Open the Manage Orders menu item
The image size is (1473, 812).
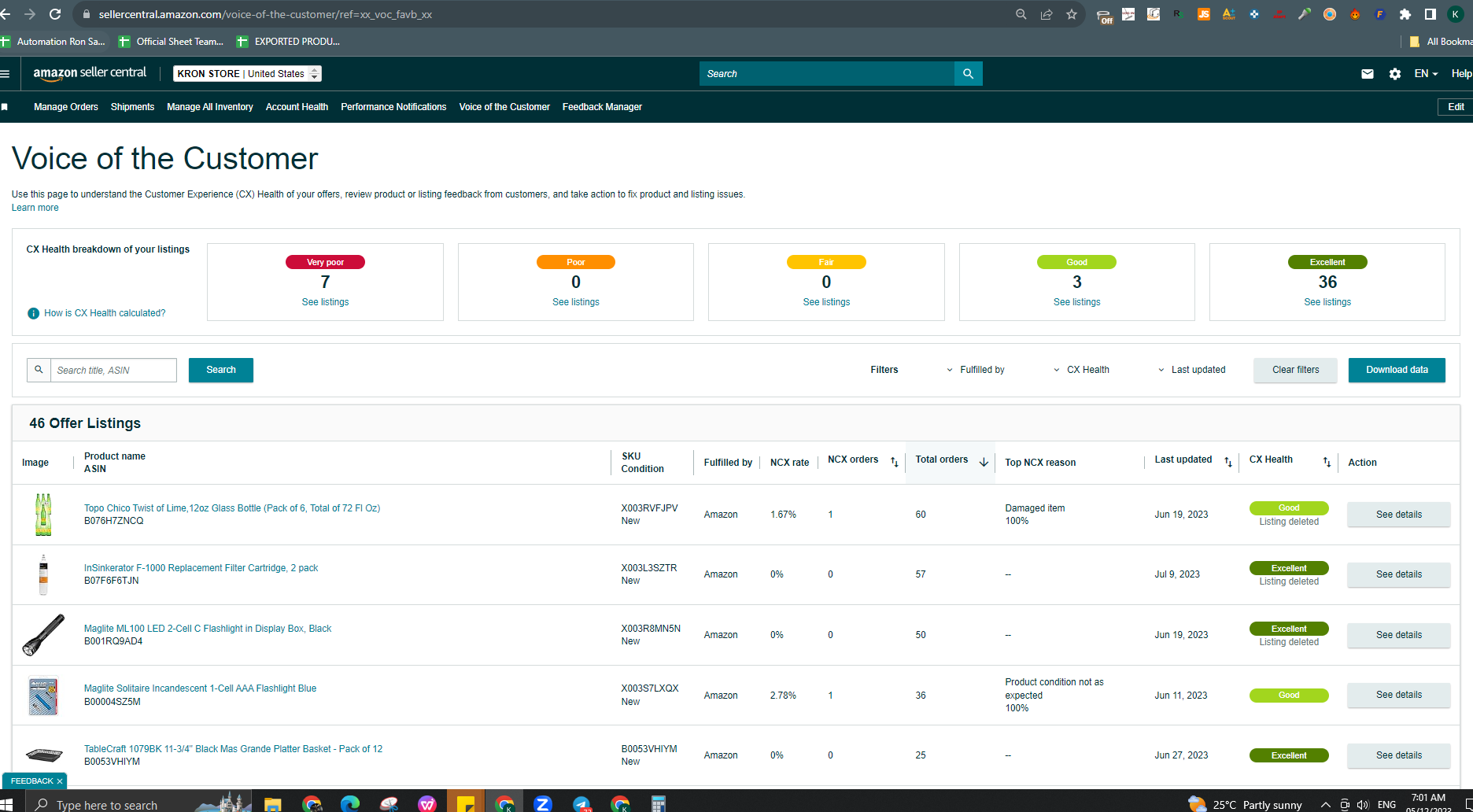66,107
